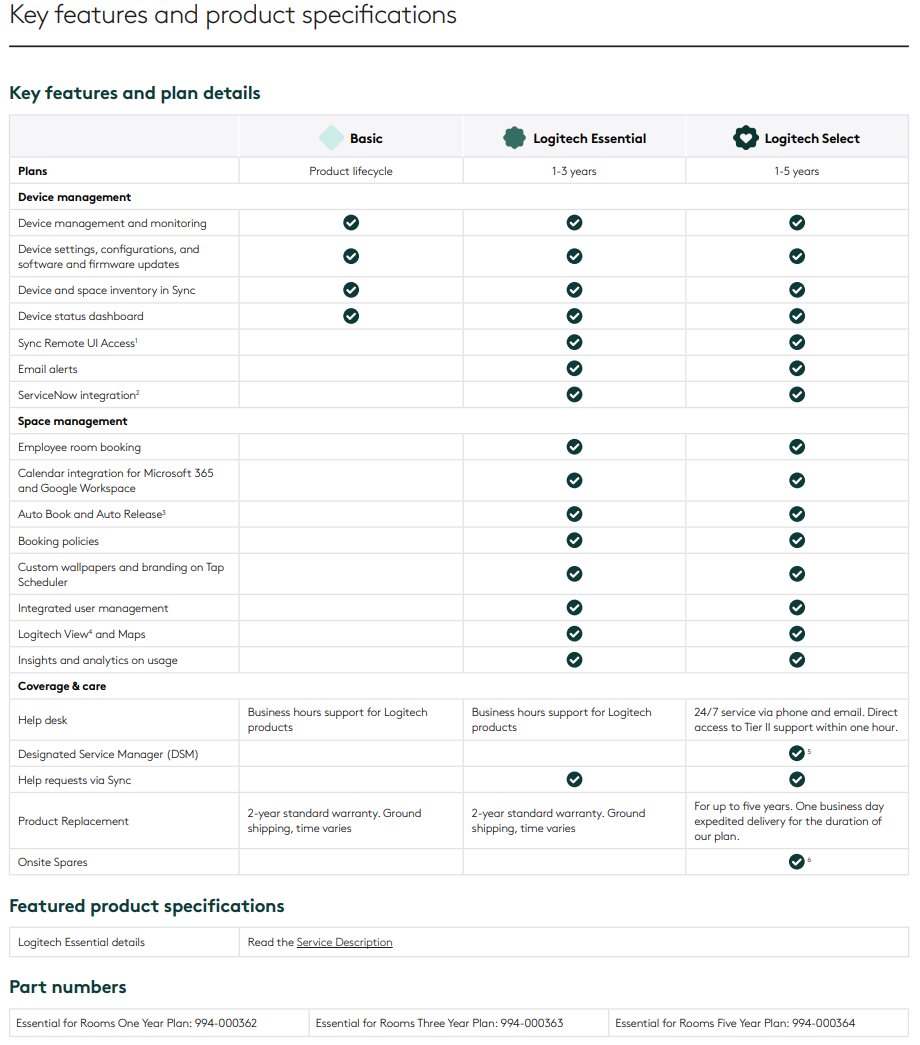Click Essential checkmark for Email alerts
Screen dimensions: 920x1045
[x=574, y=369]
